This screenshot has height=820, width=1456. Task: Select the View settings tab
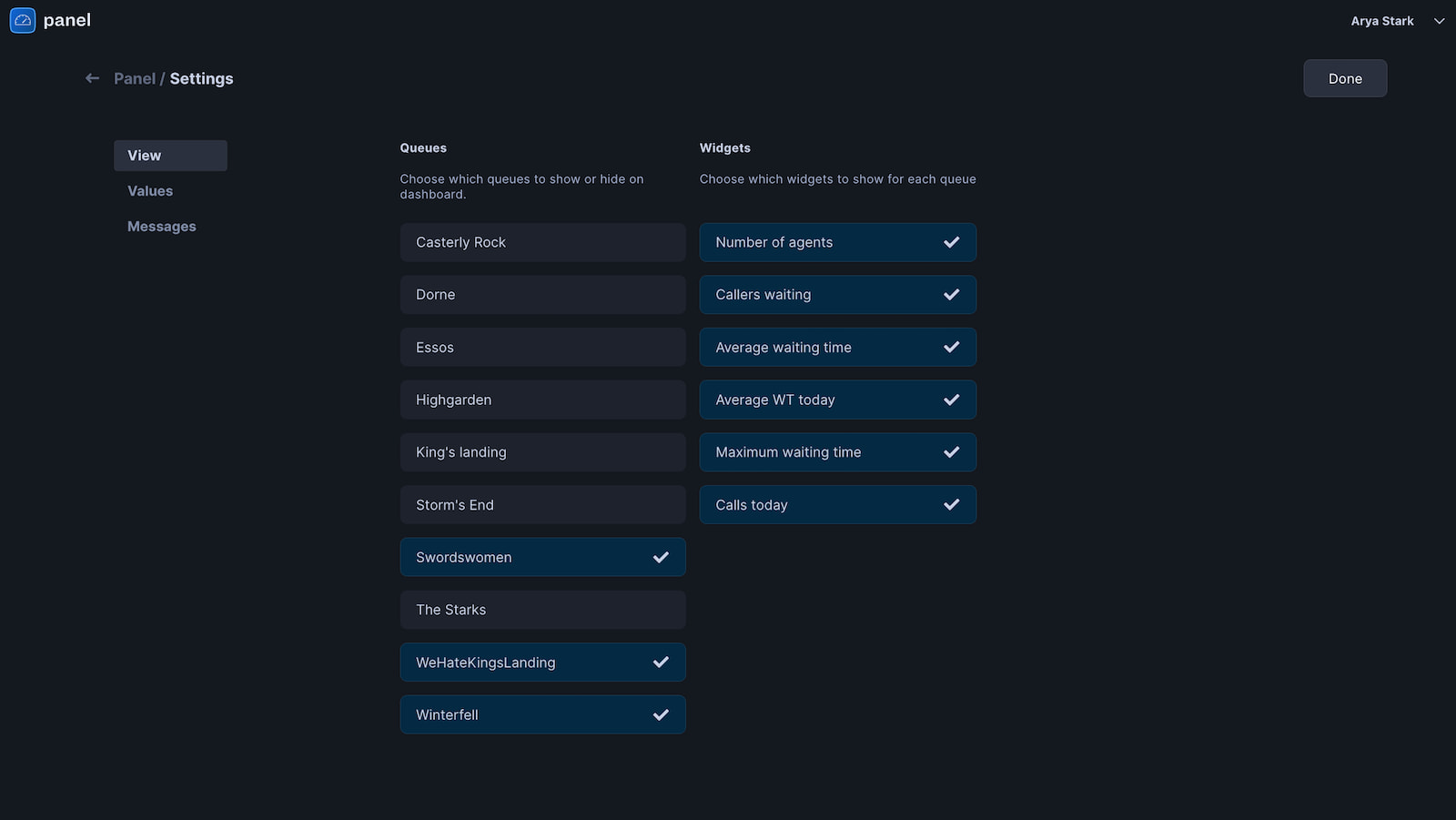170,156
